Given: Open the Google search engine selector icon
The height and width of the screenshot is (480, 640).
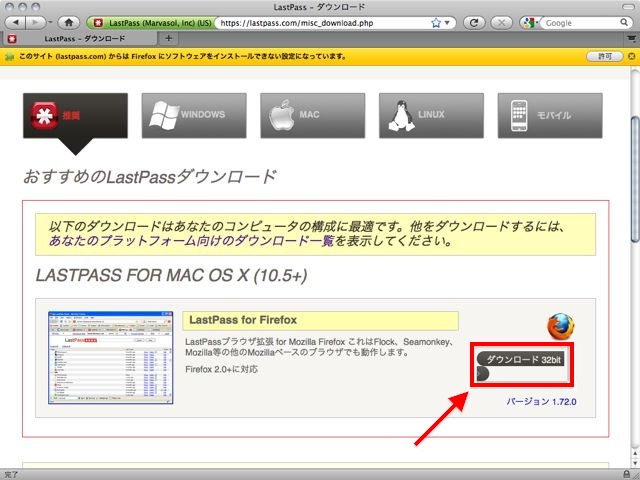Looking at the screenshot, I should 530,23.
